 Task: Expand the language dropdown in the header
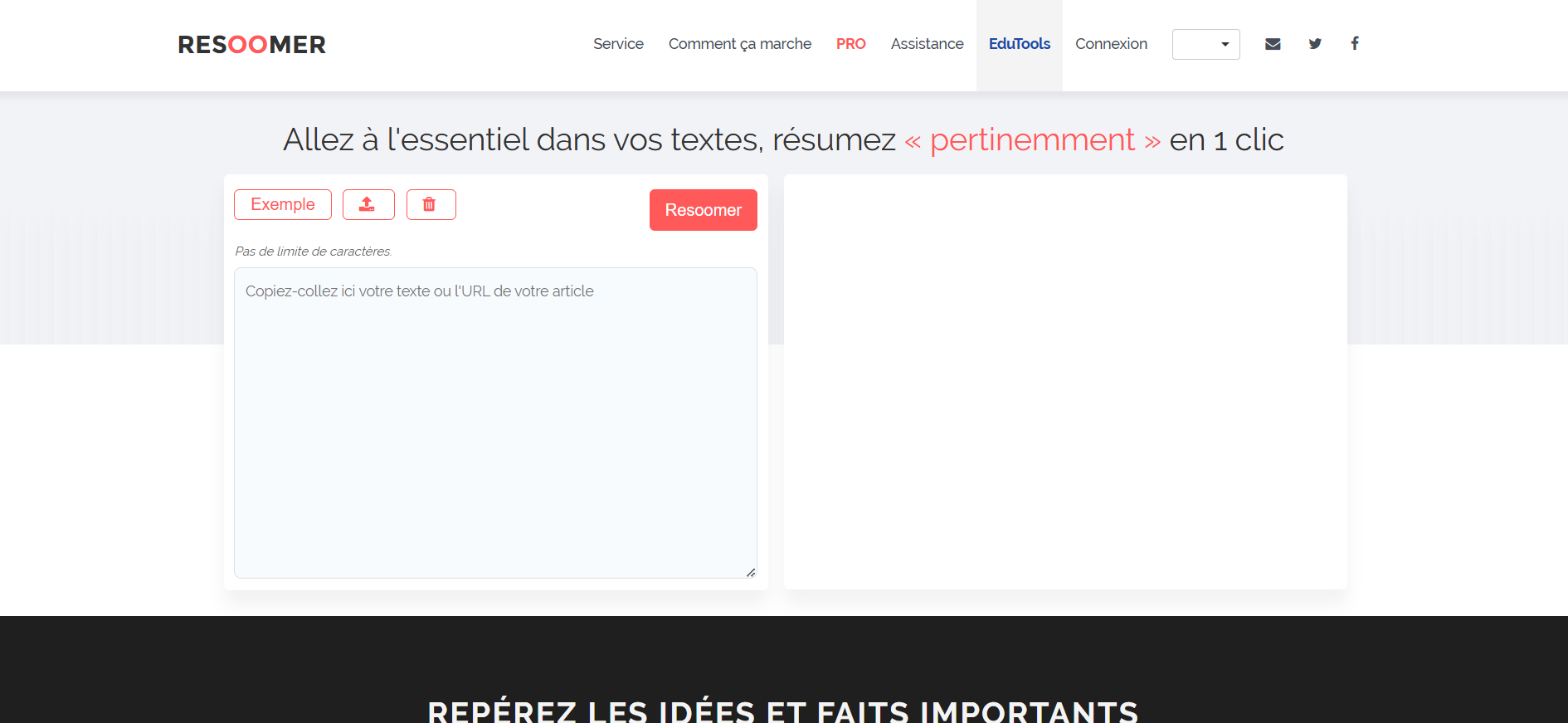(1205, 44)
